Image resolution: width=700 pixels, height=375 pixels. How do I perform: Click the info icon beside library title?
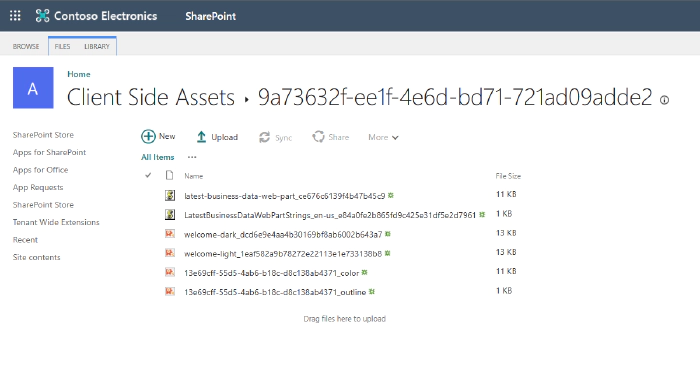[x=664, y=100]
